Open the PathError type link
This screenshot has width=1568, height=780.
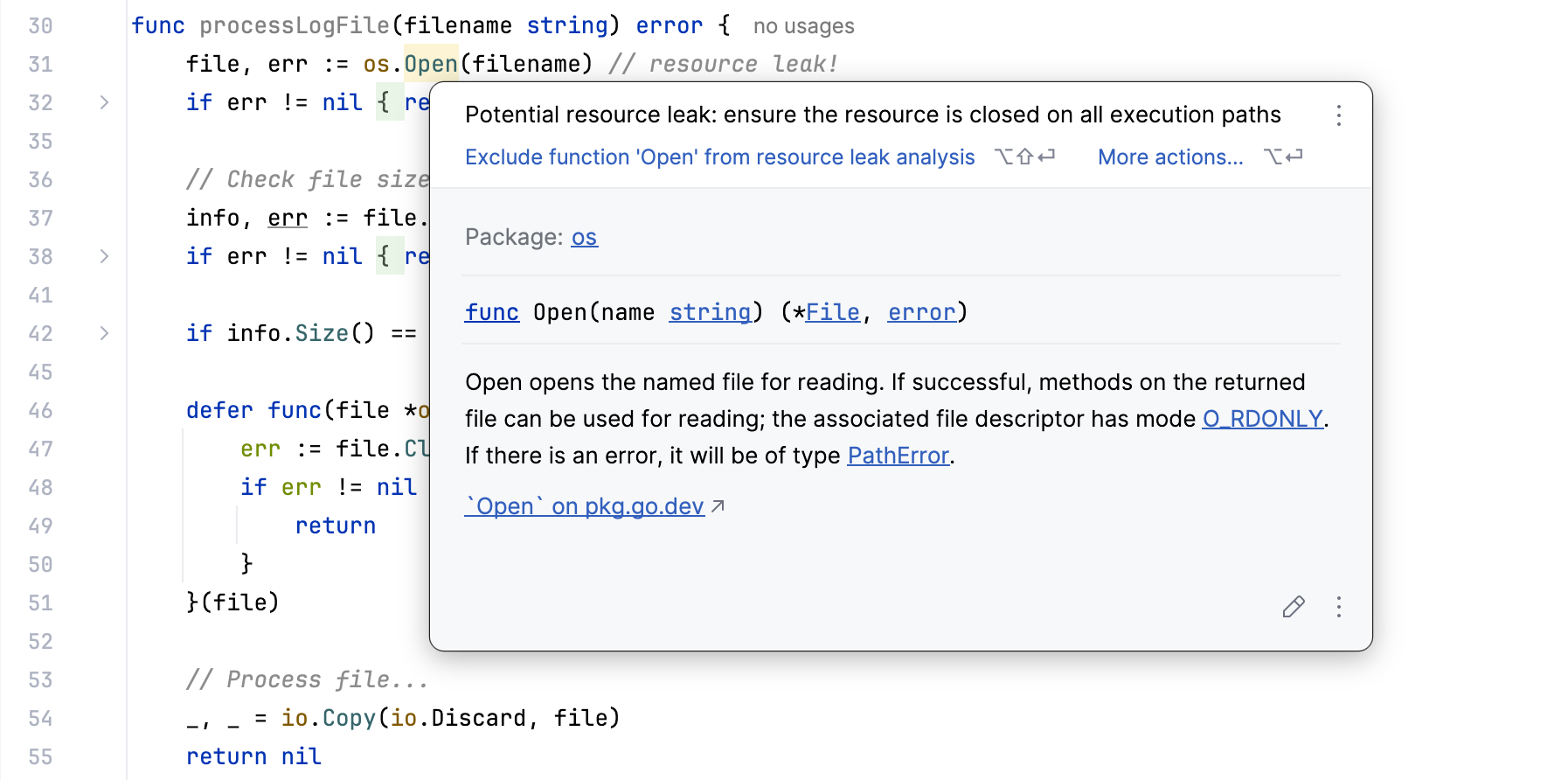[x=898, y=456]
